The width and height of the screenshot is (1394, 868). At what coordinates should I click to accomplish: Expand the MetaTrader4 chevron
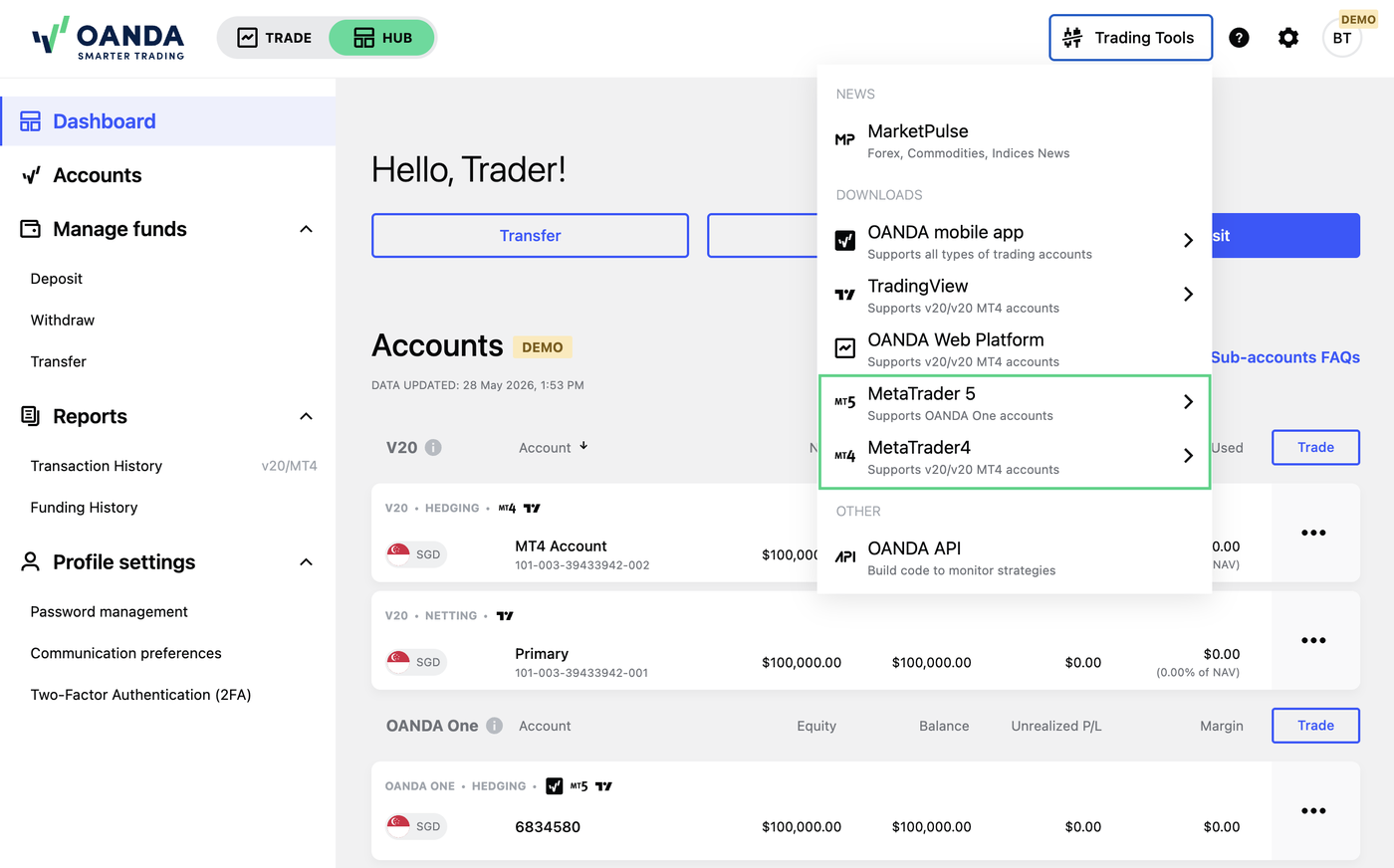[1188, 456]
